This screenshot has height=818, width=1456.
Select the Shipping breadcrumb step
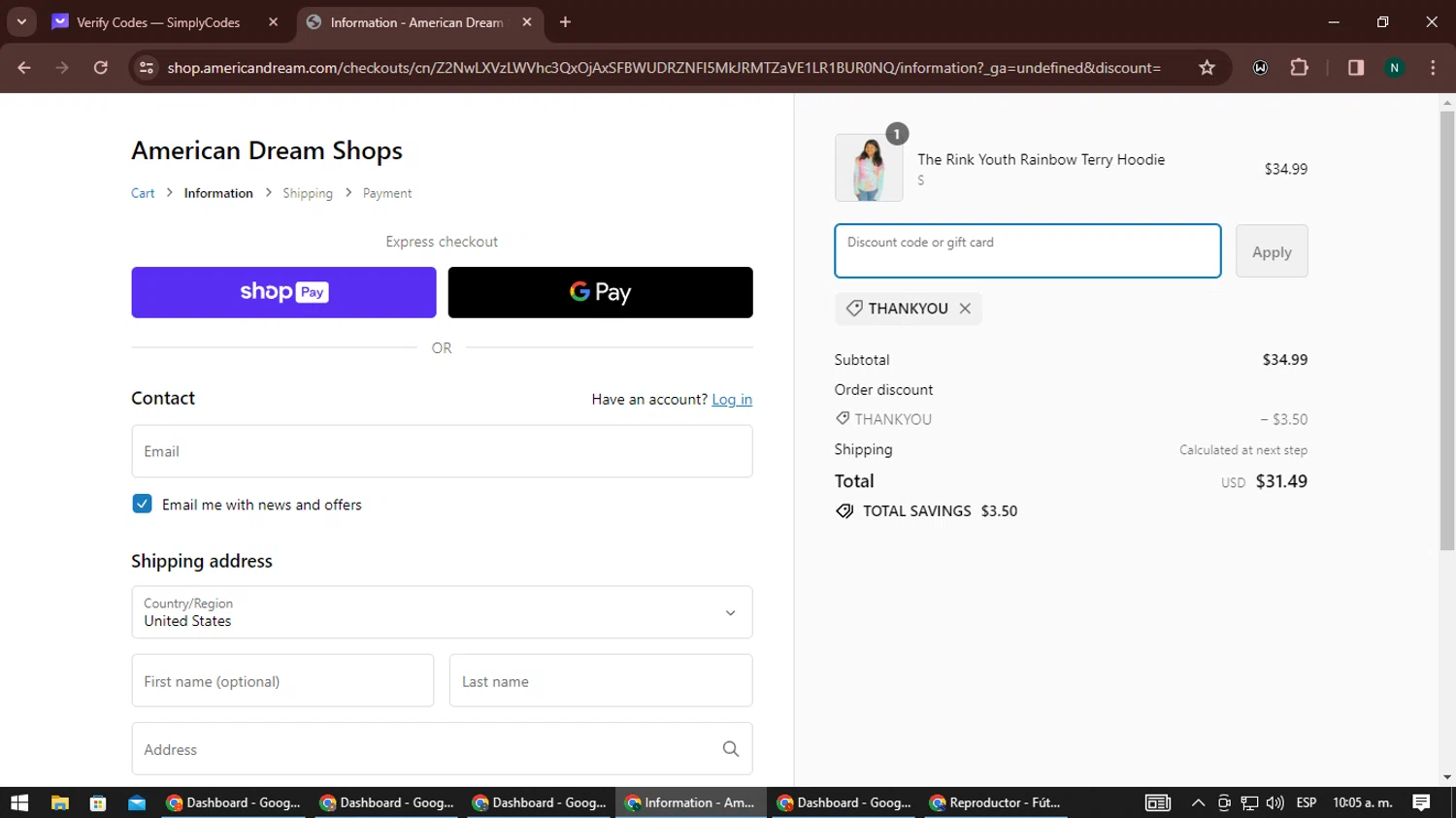point(308,193)
